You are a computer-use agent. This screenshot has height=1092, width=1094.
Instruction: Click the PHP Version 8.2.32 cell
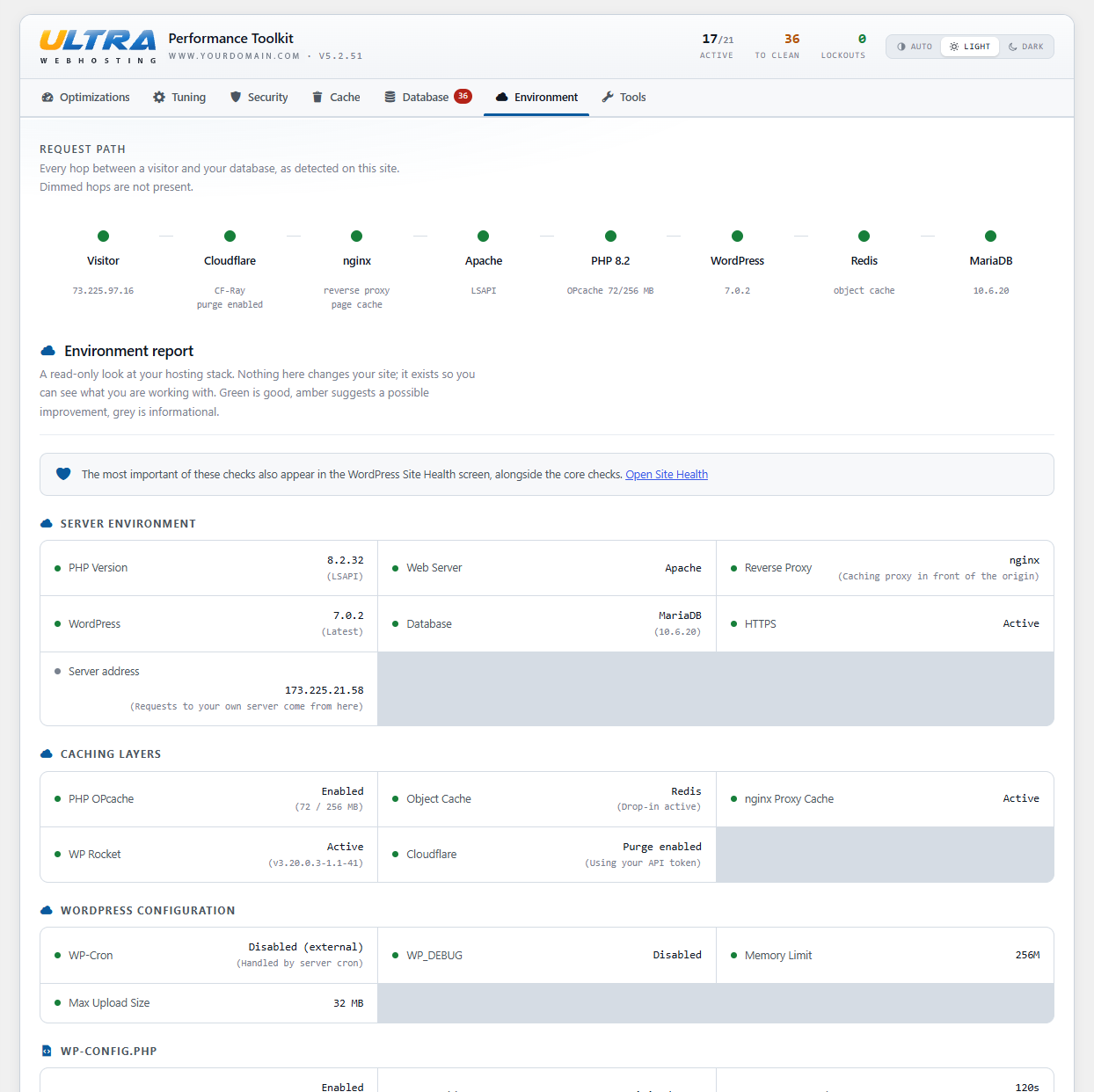pos(209,568)
